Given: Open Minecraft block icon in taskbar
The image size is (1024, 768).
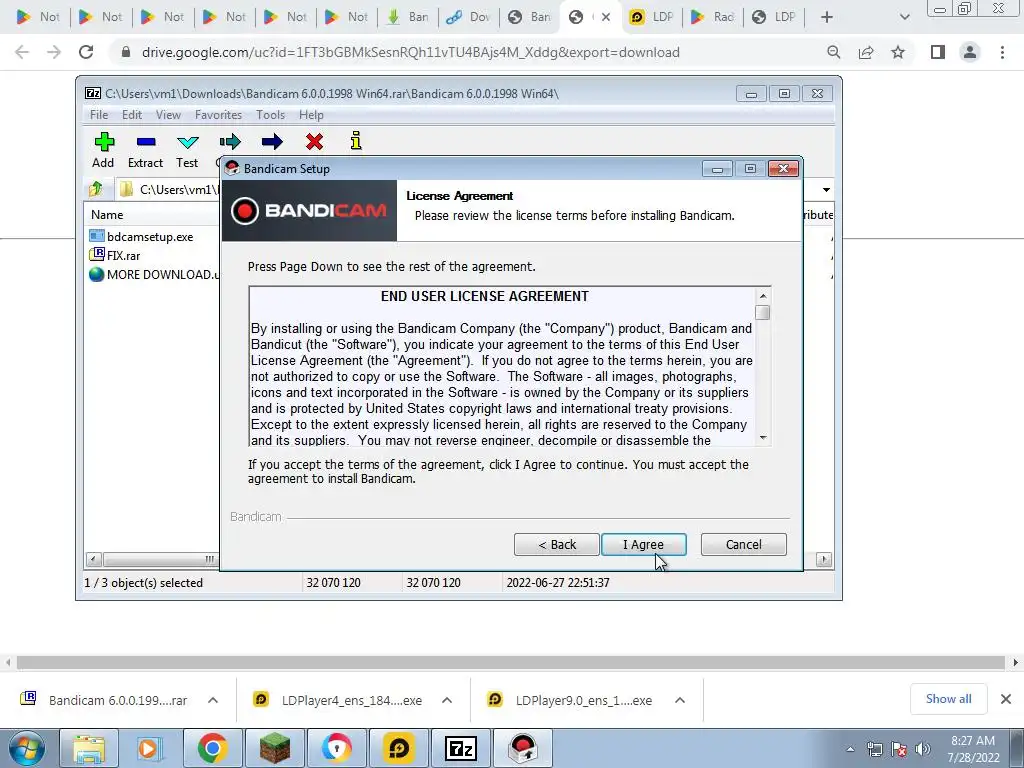Looking at the screenshot, I should tap(274, 748).
